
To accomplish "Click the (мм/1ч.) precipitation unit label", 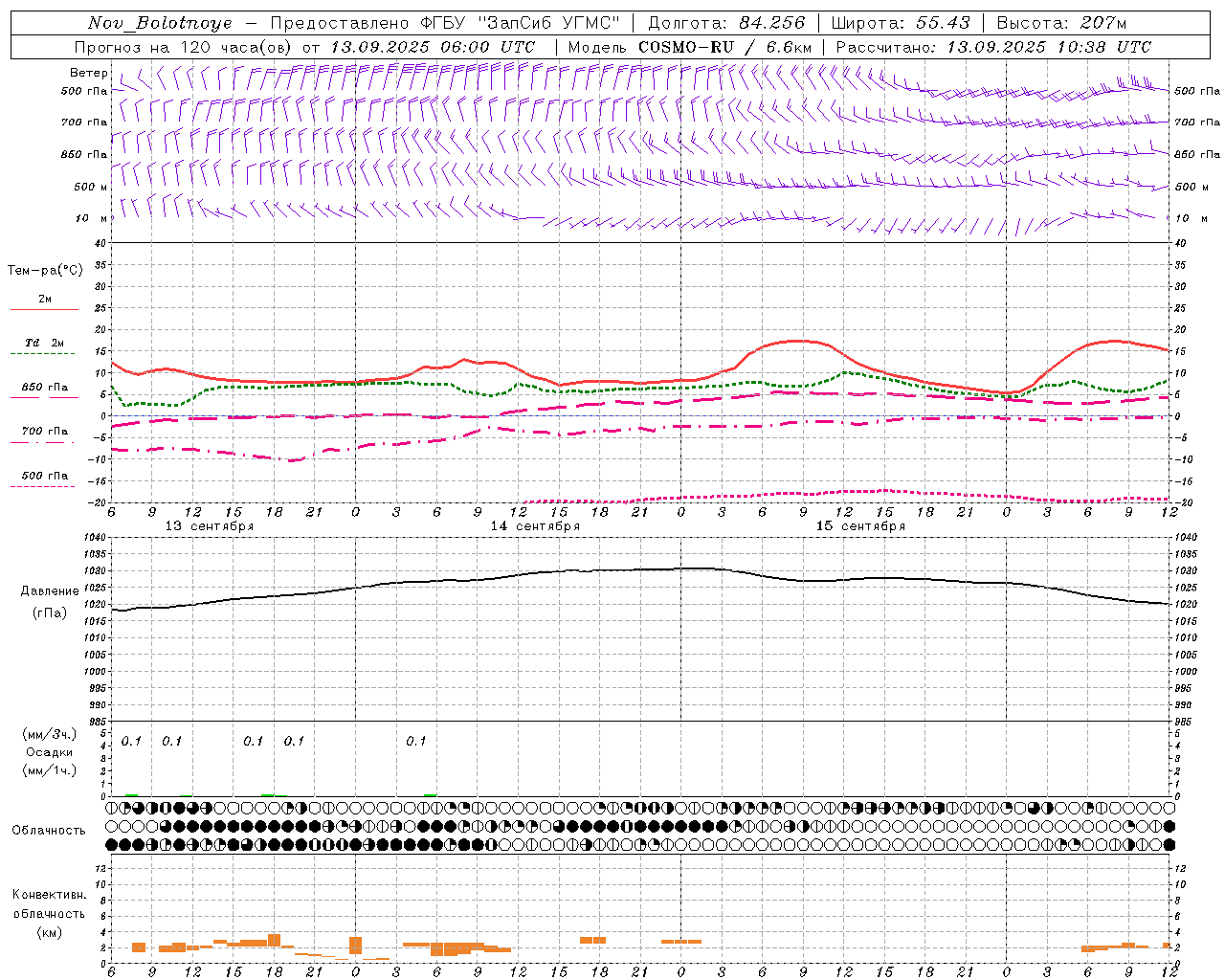I will [x=49, y=770].
